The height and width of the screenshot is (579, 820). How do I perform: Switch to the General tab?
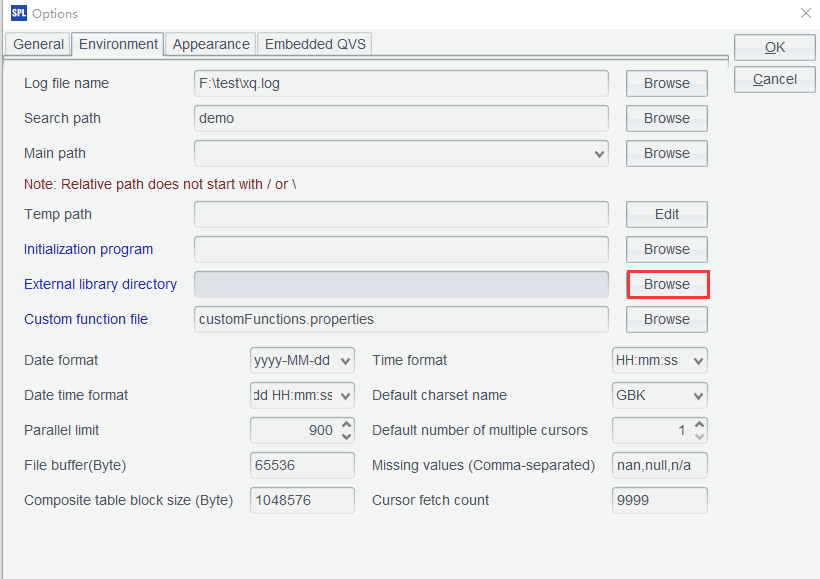[x=39, y=44]
